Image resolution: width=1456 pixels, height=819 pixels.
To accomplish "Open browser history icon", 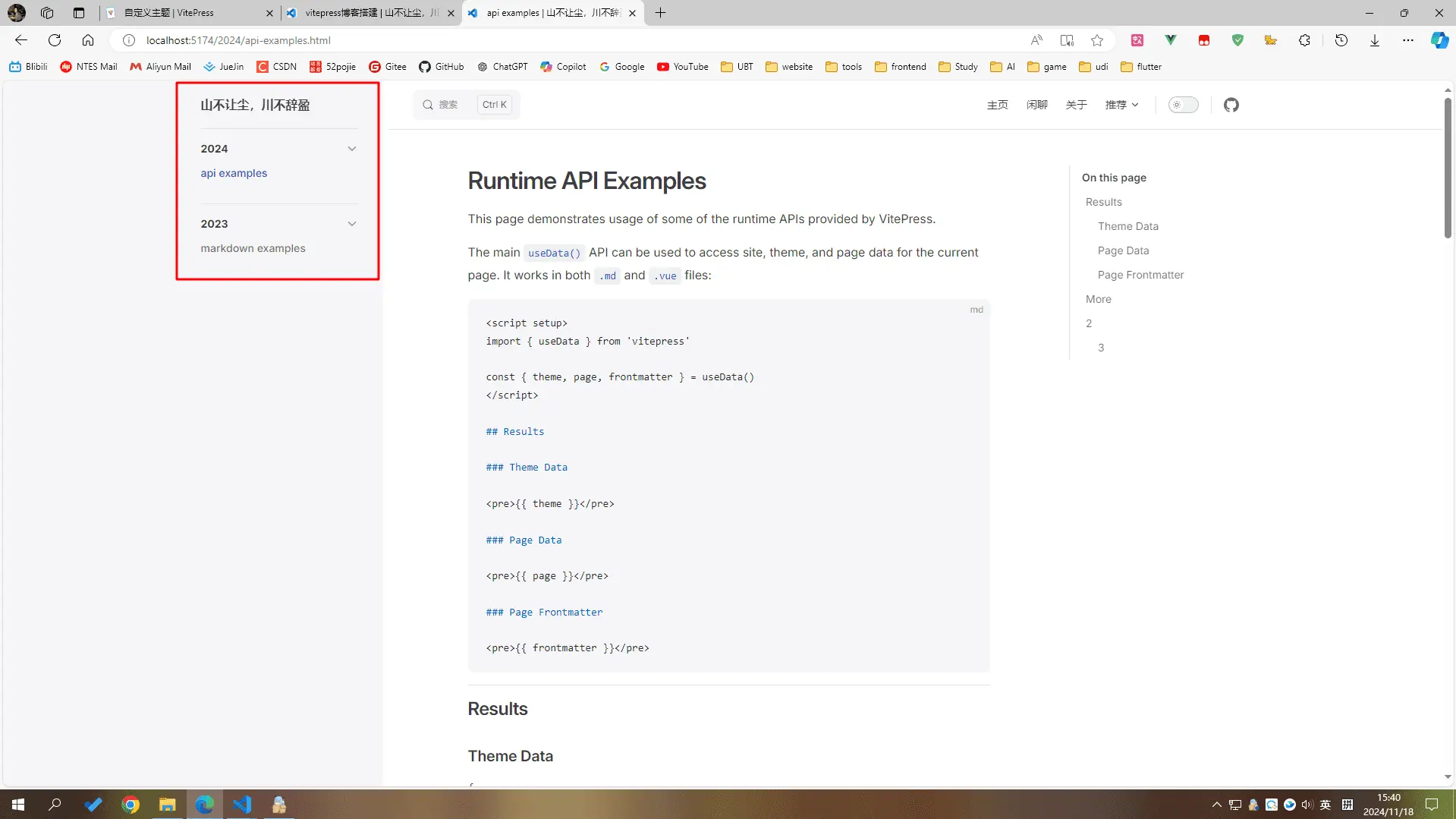I will pos(1341,40).
